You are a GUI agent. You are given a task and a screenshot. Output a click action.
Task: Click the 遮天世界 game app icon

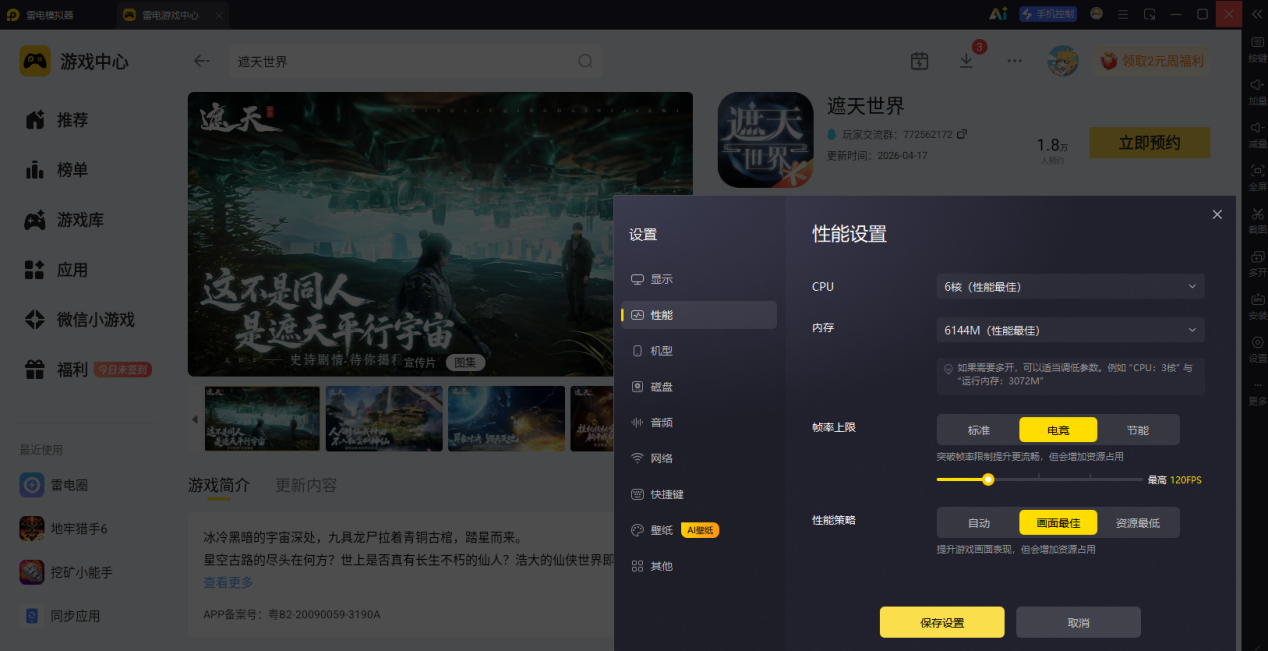(765, 141)
